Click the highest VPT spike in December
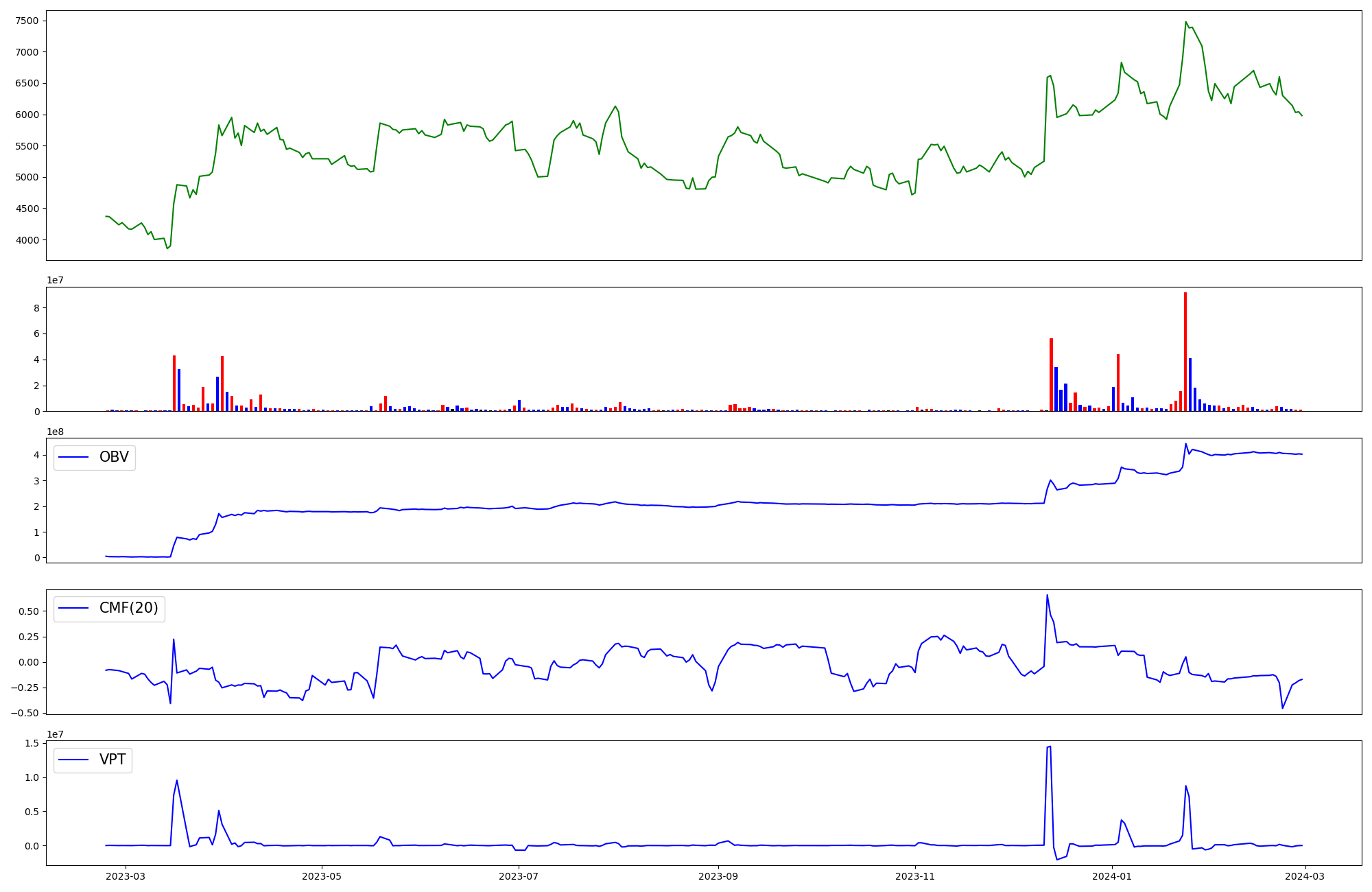This screenshot has height=892, width=1372. point(1049,747)
